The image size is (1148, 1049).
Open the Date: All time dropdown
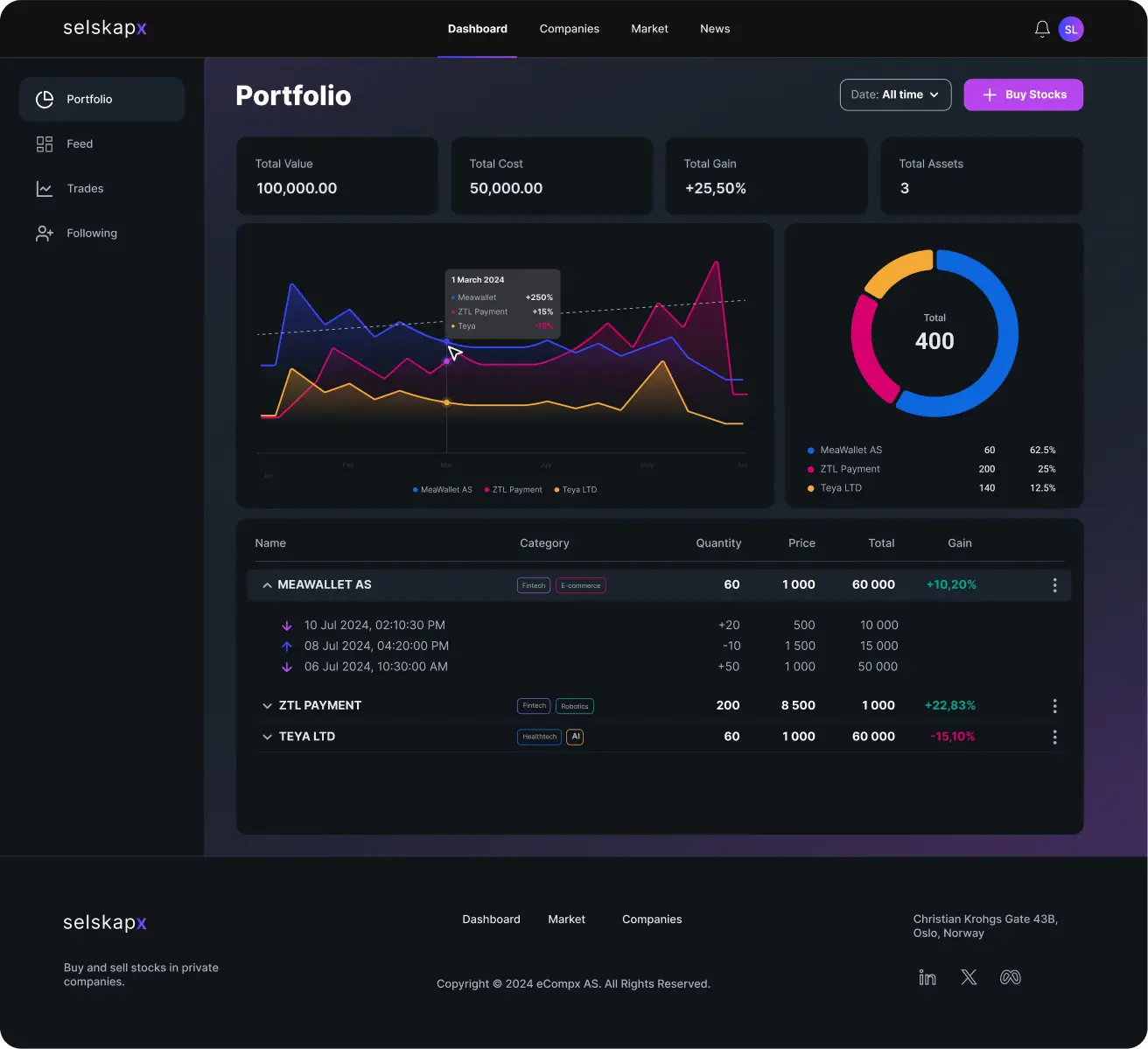895,95
